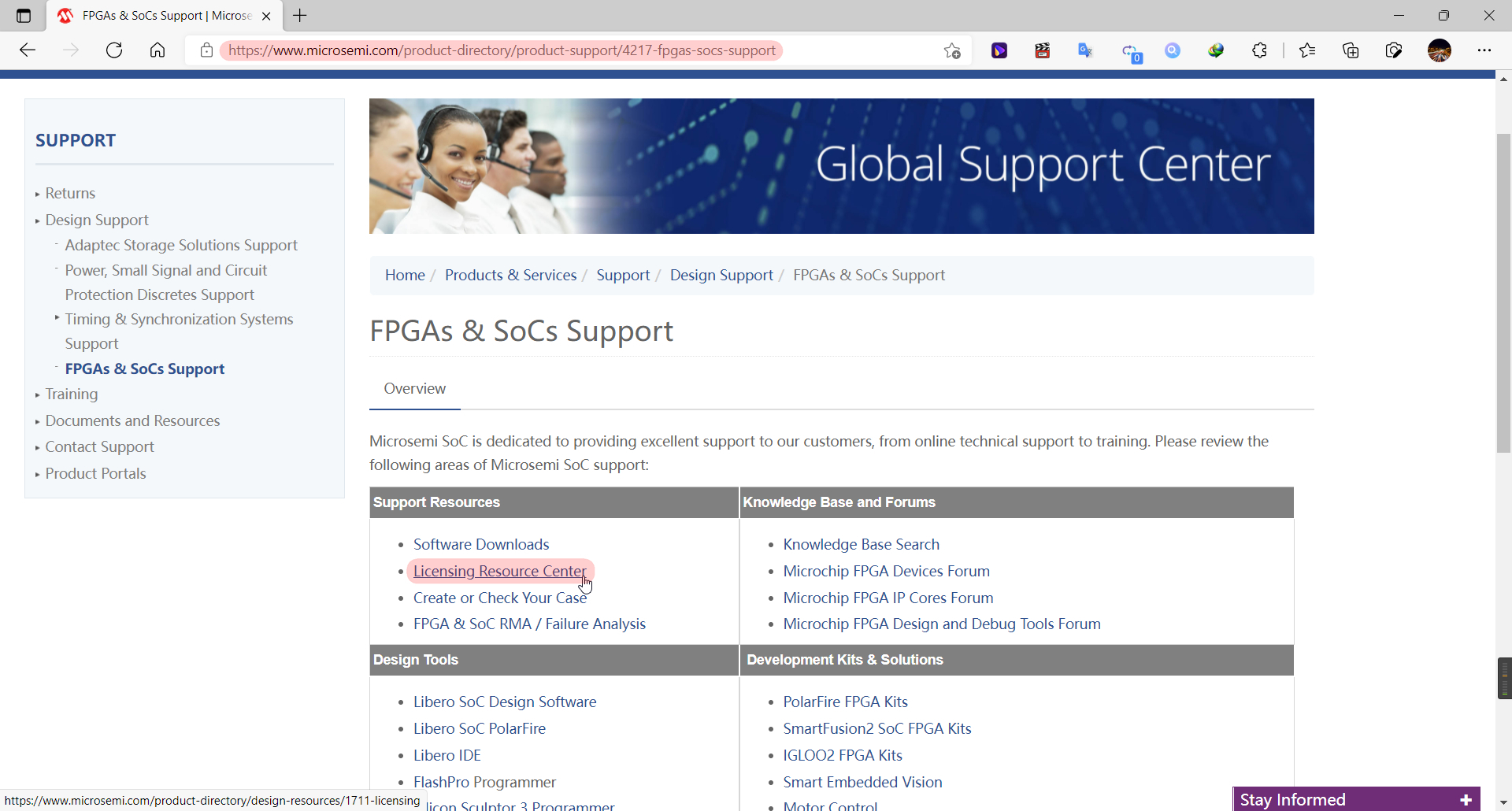
Task: Close the FPGAs & SoCs Support tab
Action: [266, 16]
